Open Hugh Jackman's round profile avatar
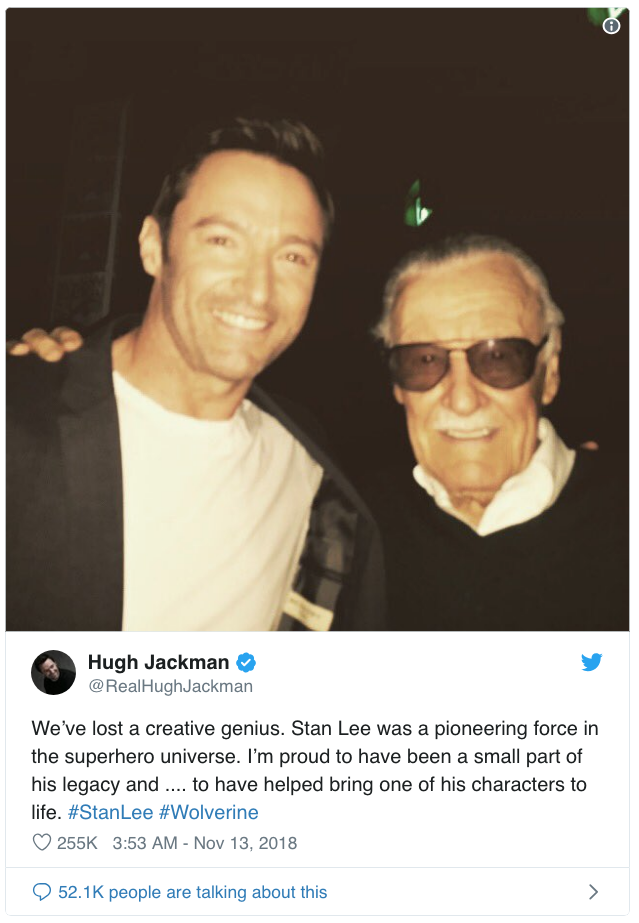Viewport: 639px width, 923px height. pos(54,672)
